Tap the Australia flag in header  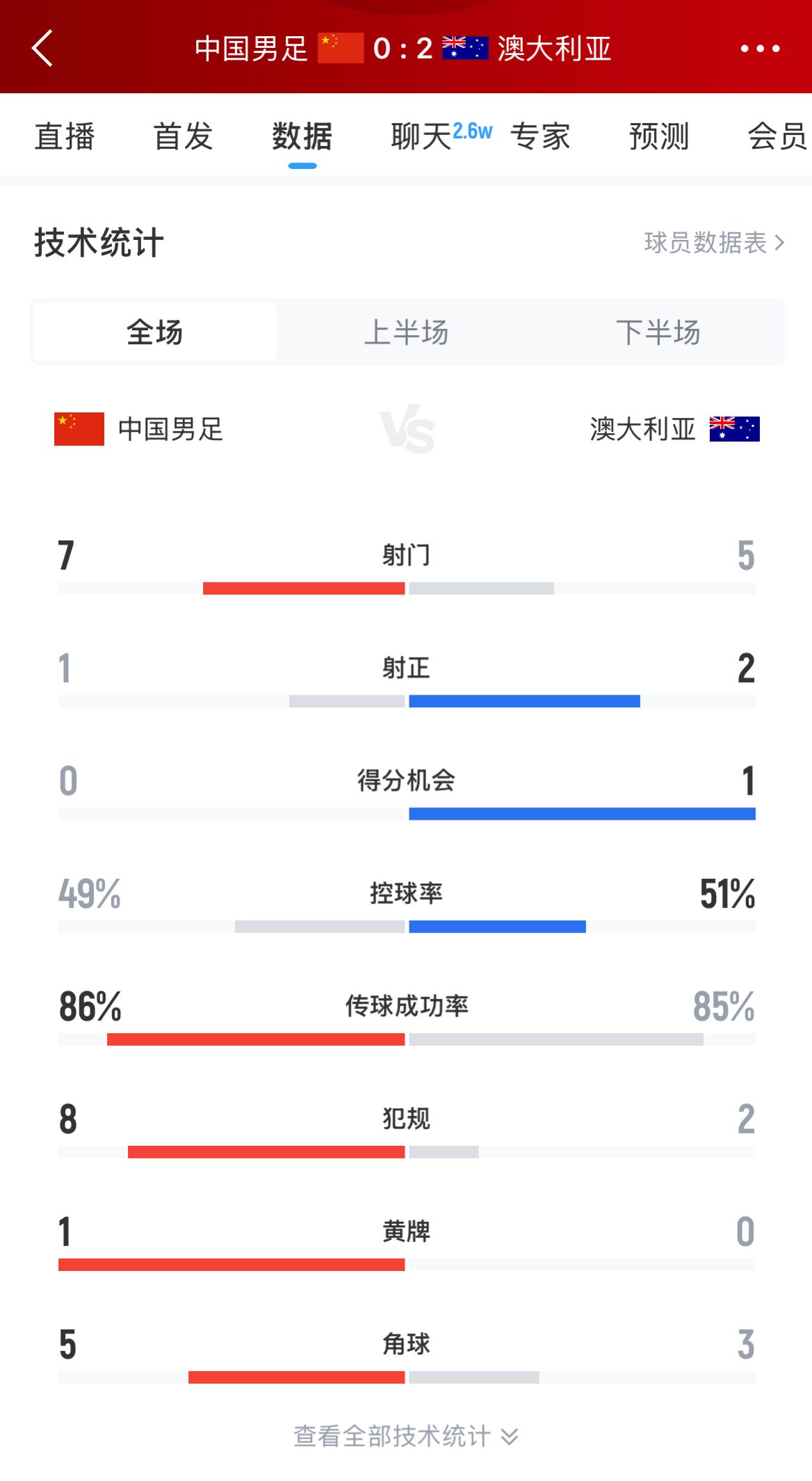[x=465, y=48]
